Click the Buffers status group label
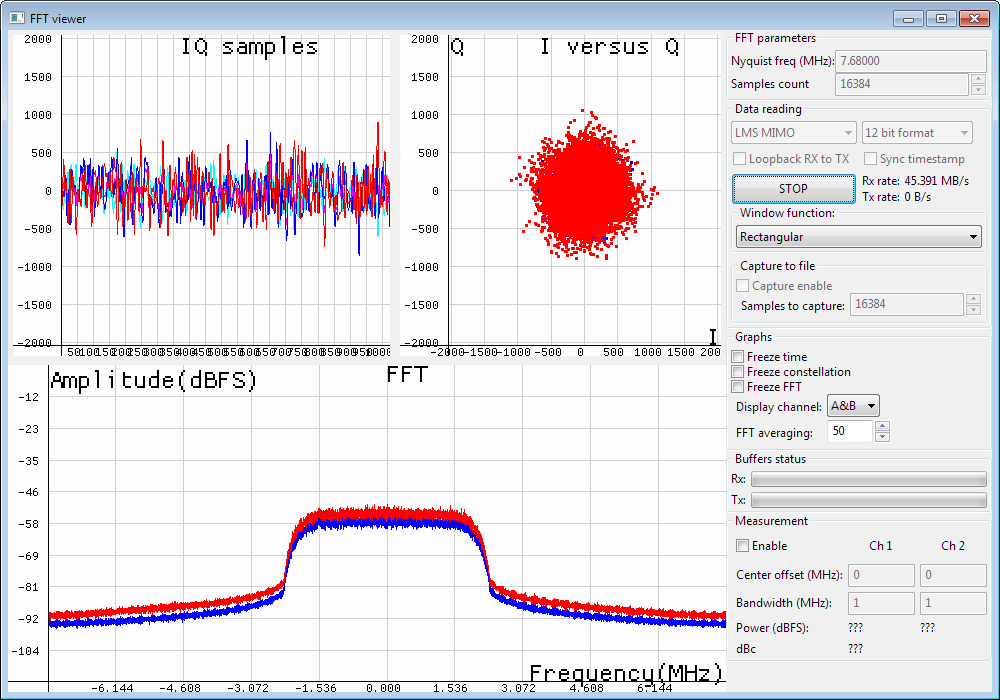Screen dimensions: 1000x700 click(x=770, y=459)
